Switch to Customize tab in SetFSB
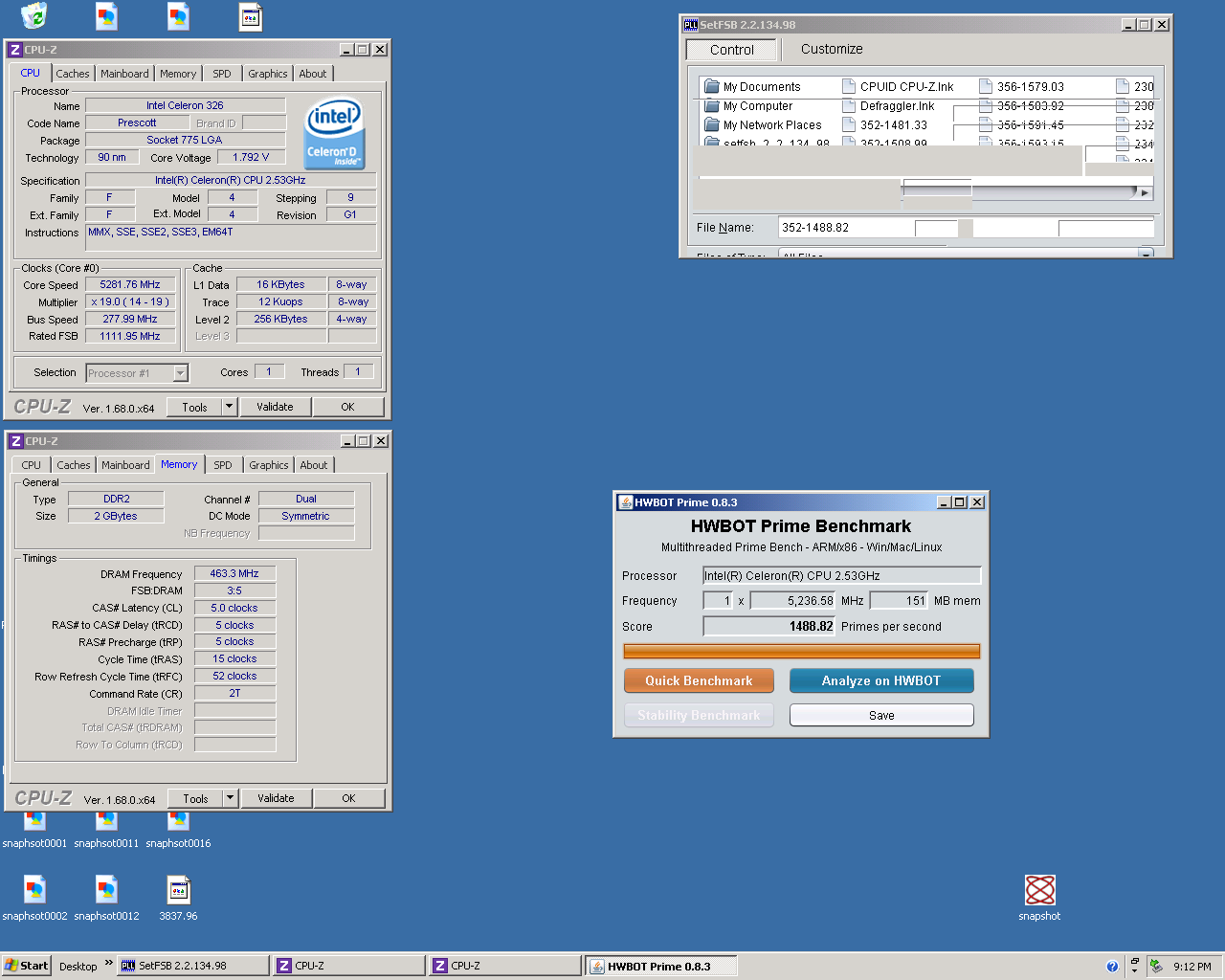1225x980 pixels. 832,49
